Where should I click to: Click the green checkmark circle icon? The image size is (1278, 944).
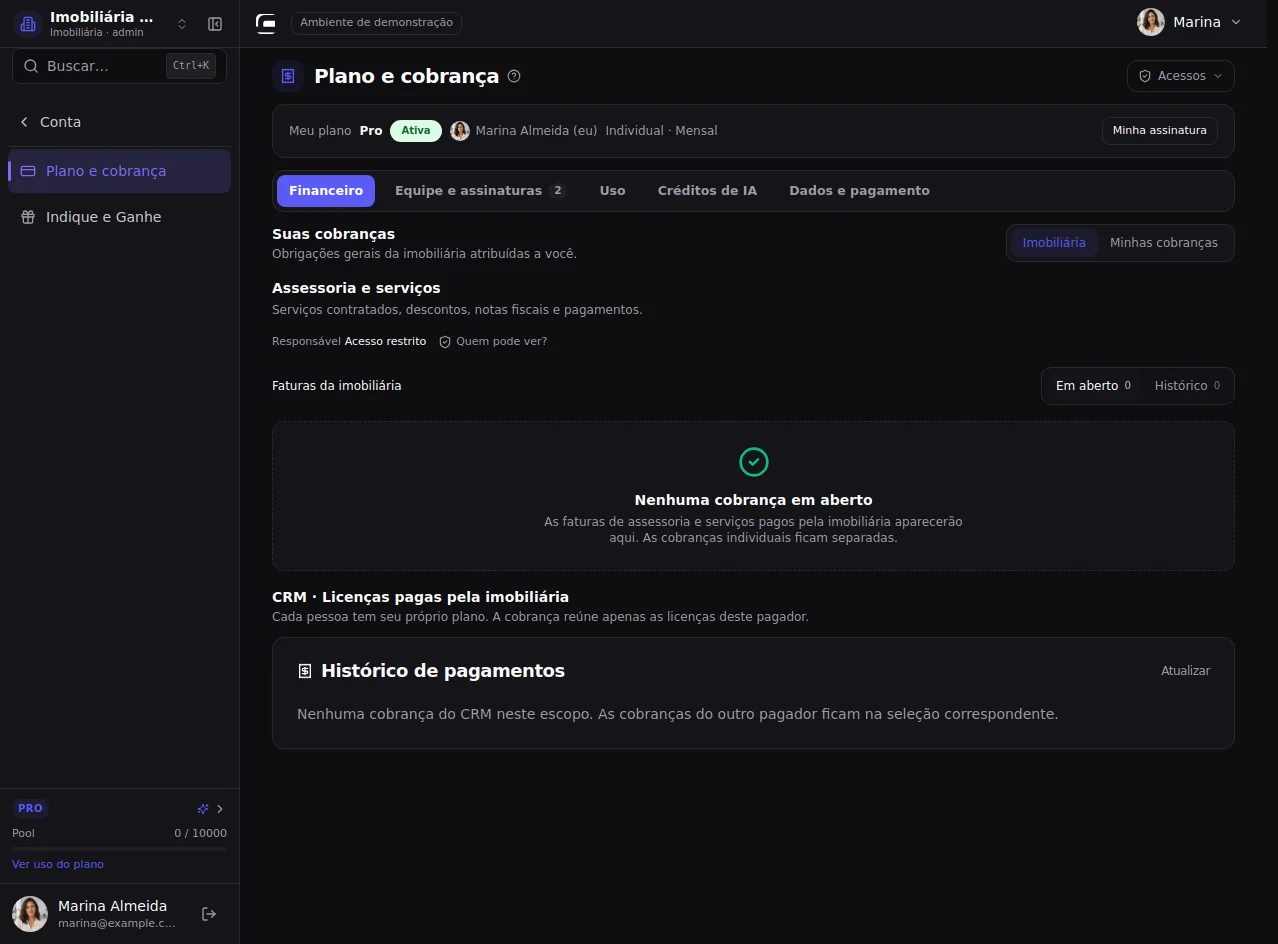pos(754,462)
